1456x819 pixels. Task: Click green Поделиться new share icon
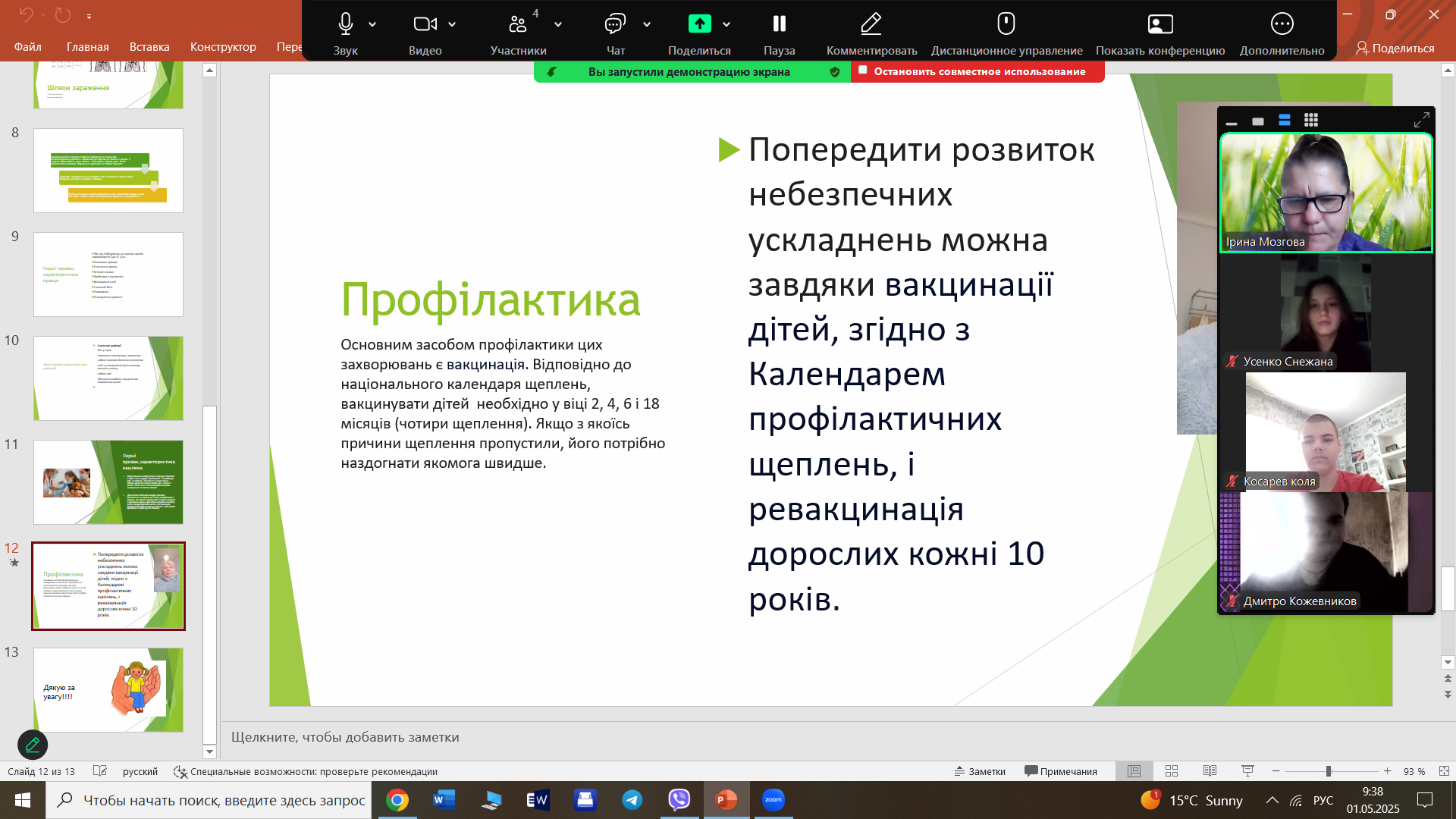pos(699,24)
